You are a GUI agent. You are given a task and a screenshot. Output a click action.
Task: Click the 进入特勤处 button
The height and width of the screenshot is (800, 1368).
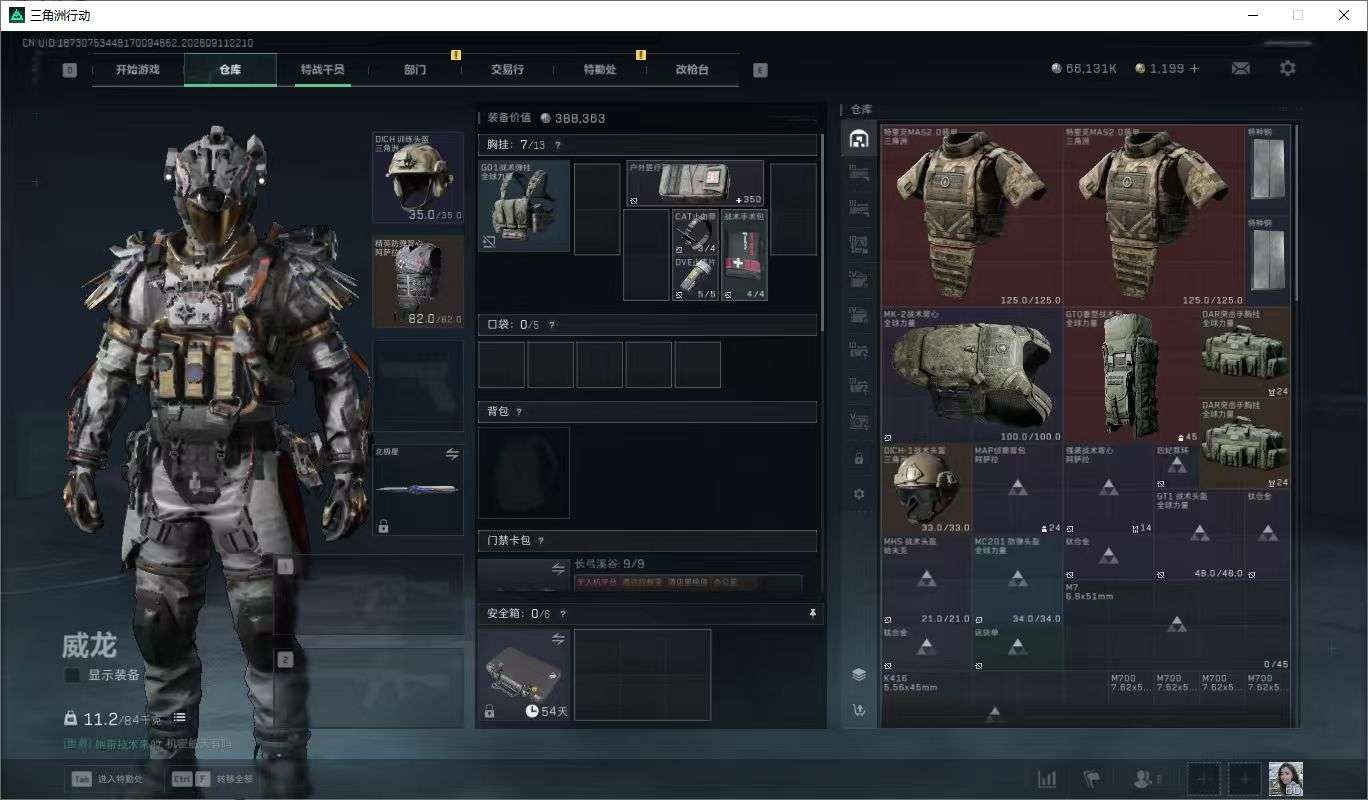coord(107,779)
